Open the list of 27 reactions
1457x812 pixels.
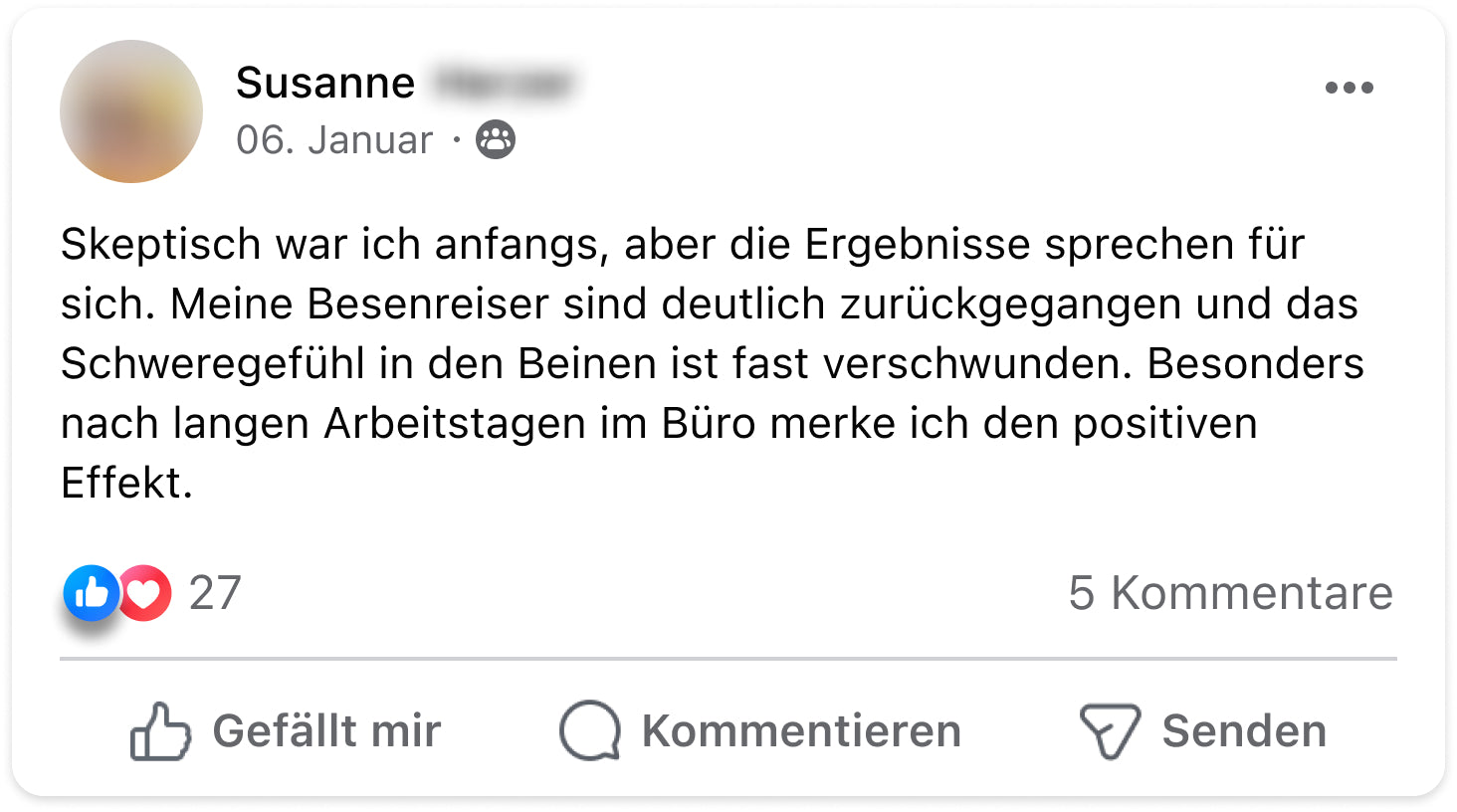pyautogui.click(x=215, y=593)
